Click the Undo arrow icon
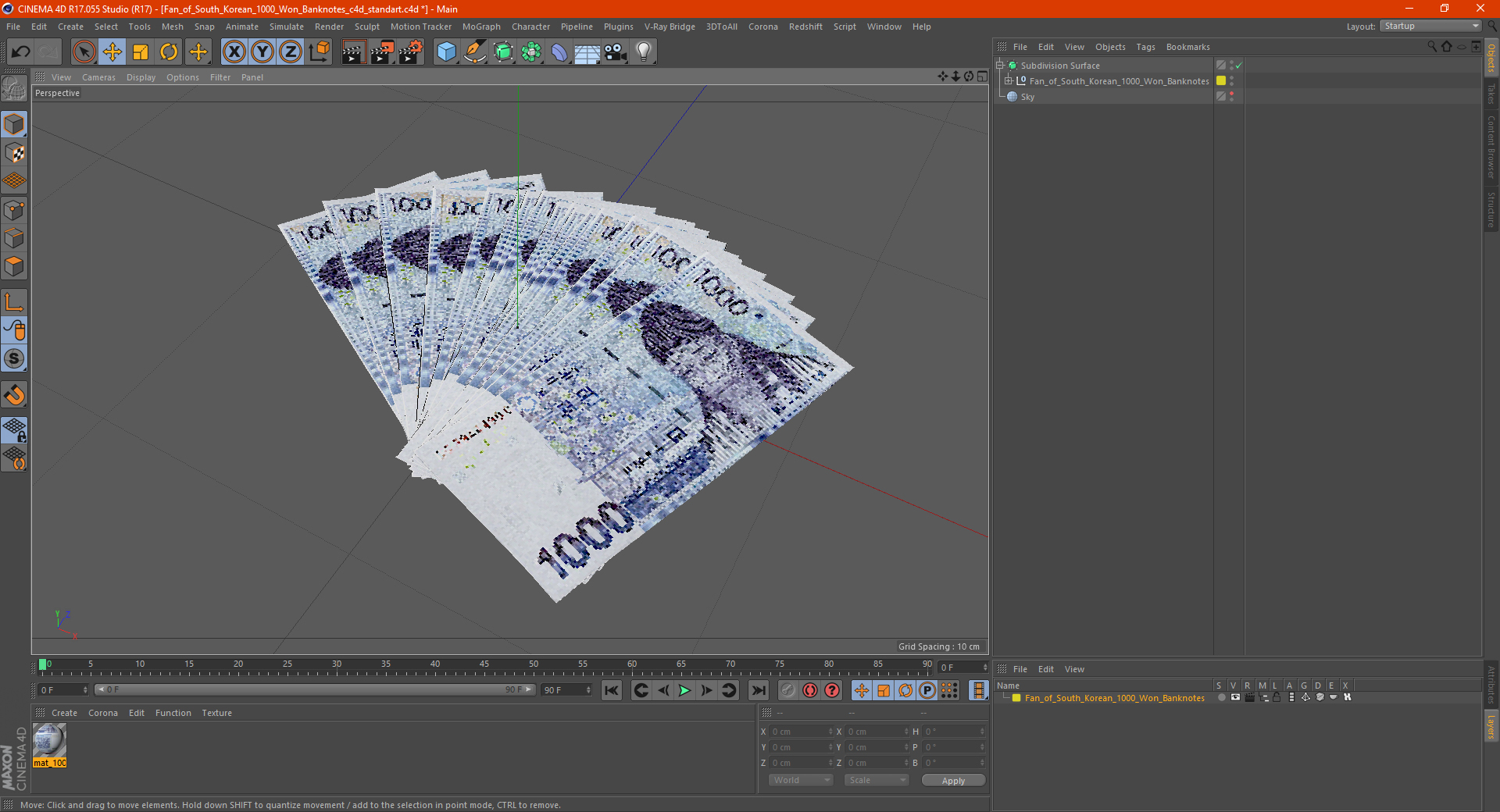Image resolution: width=1500 pixels, height=812 pixels. pos(21,52)
